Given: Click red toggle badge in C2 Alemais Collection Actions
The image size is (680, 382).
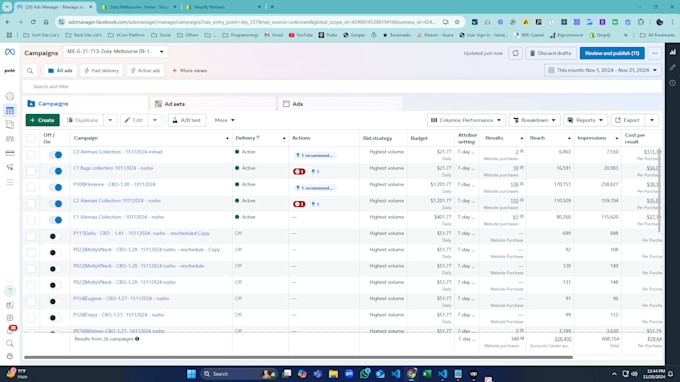Looking at the screenshot, I should pyautogui.click(x=299, y=204).
